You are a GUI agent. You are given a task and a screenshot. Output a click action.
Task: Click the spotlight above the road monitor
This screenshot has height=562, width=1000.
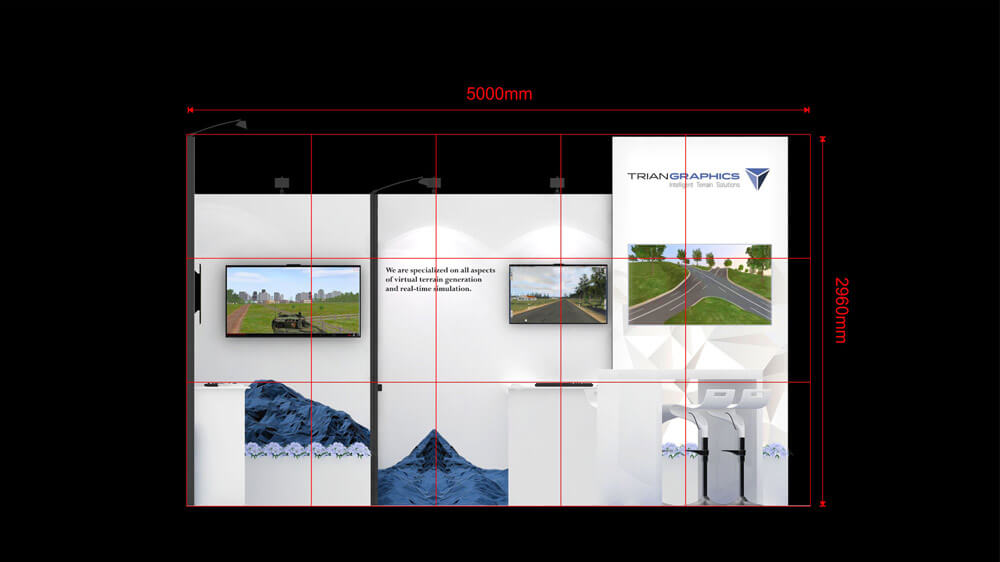557,182
